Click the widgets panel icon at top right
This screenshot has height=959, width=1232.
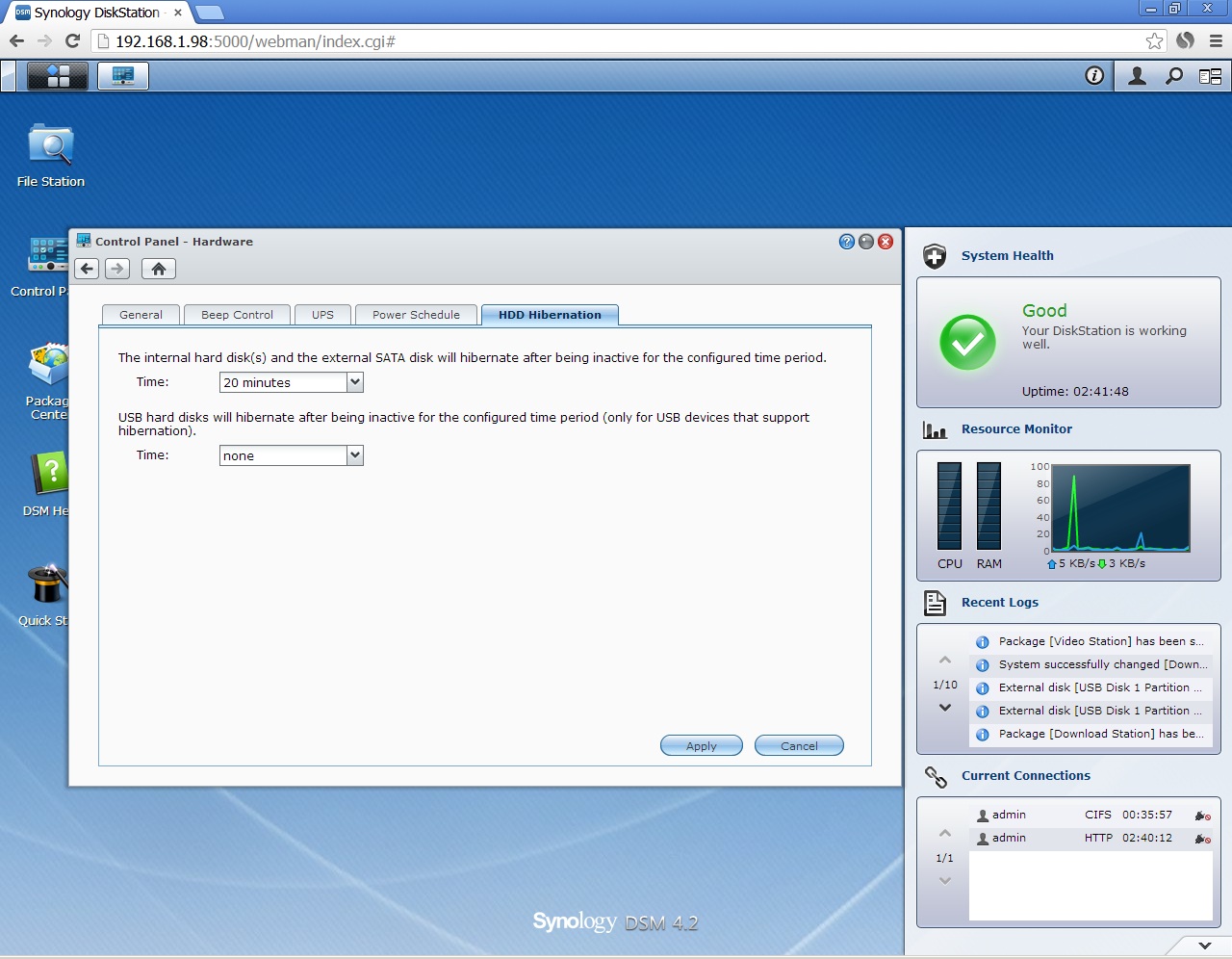click(1211, 75)
